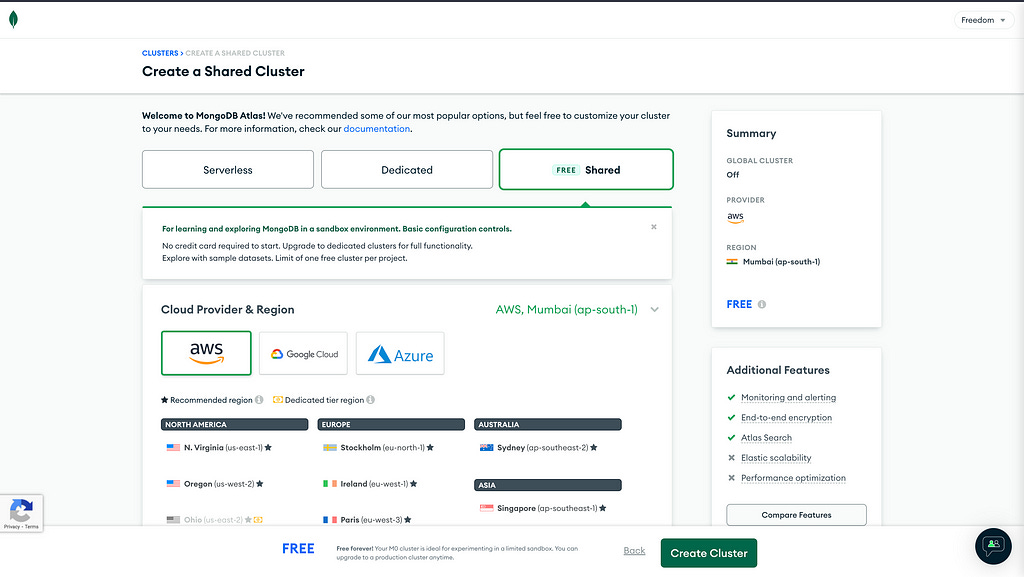Click the star icon next to Sydney

pos(594,448)
